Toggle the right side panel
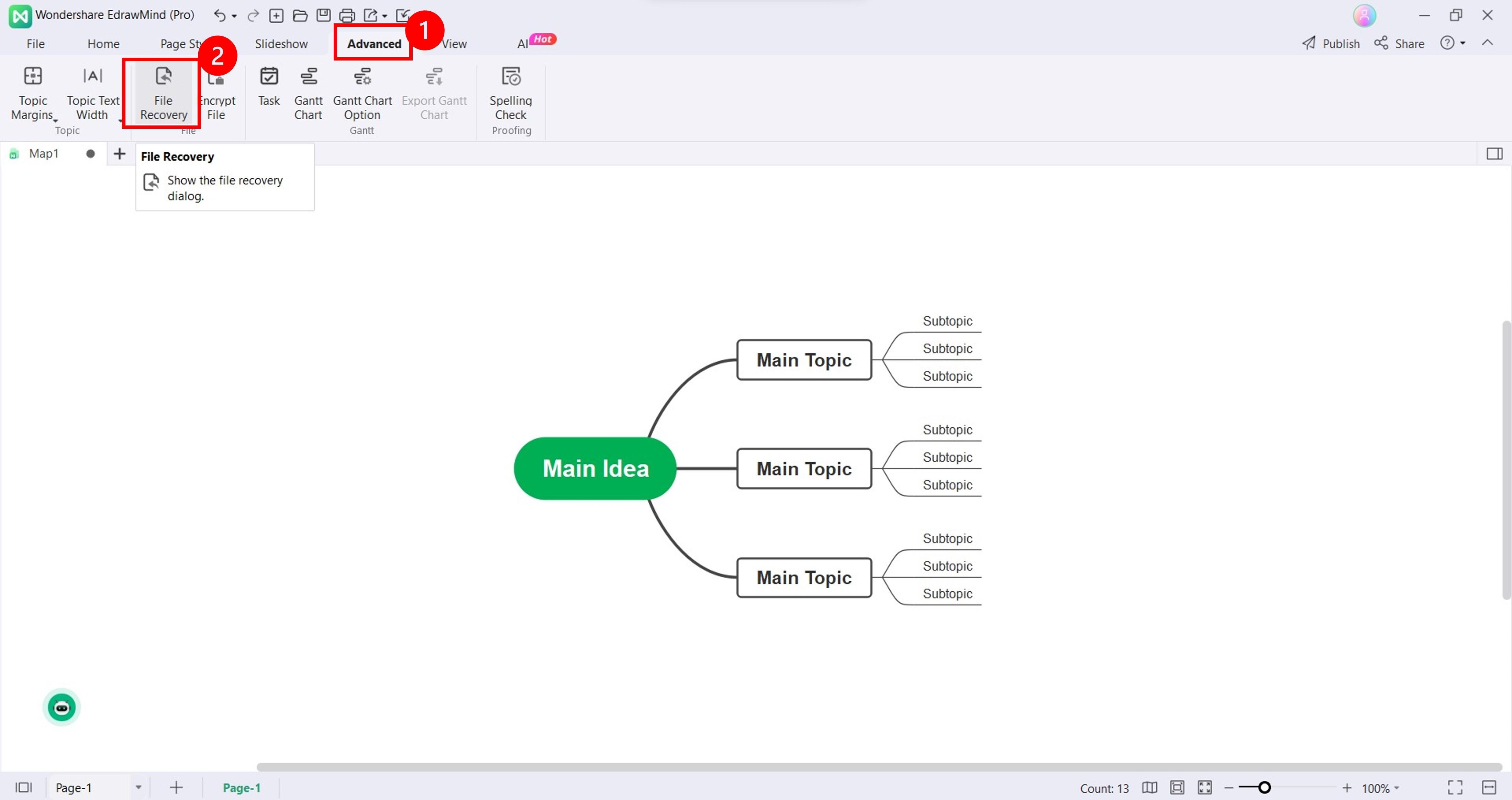 point(1494,154)
